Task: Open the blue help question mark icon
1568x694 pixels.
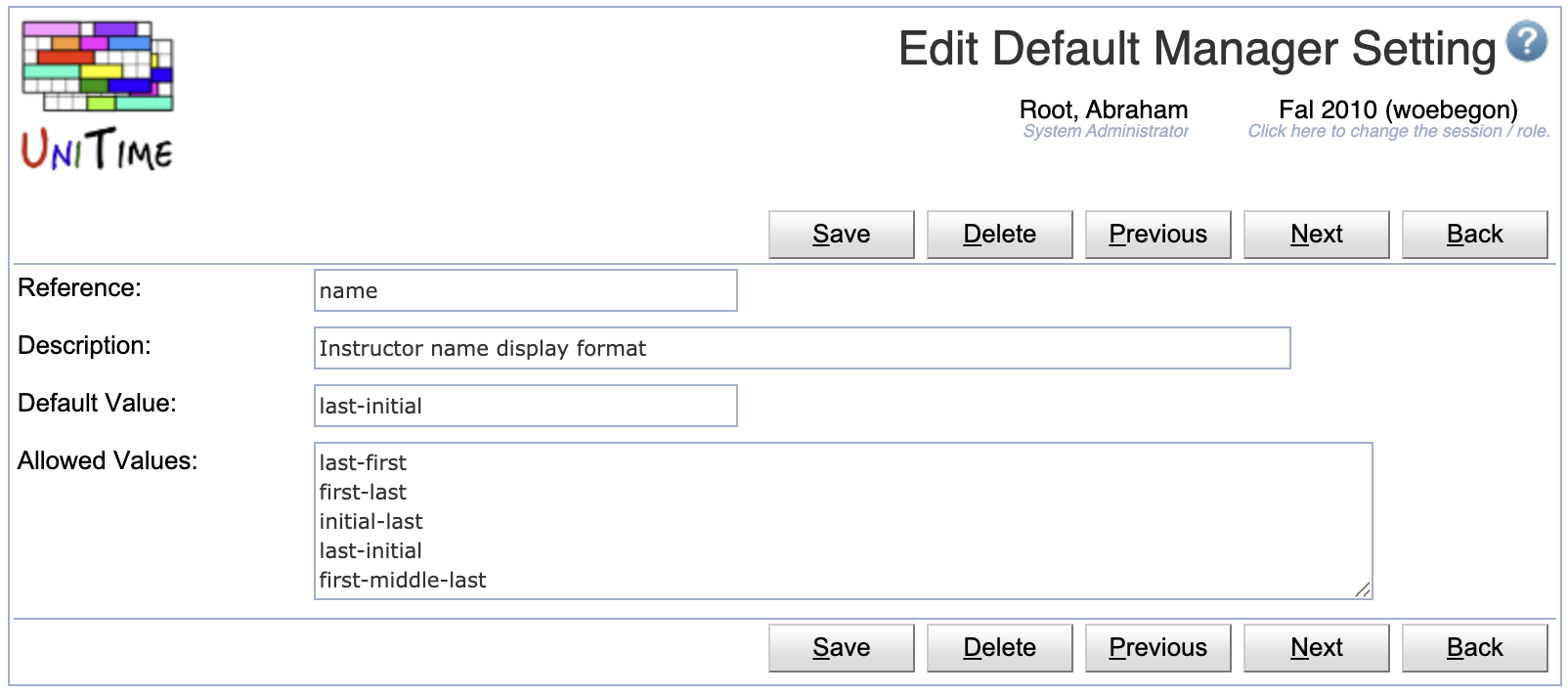Action: point(1526,42)
